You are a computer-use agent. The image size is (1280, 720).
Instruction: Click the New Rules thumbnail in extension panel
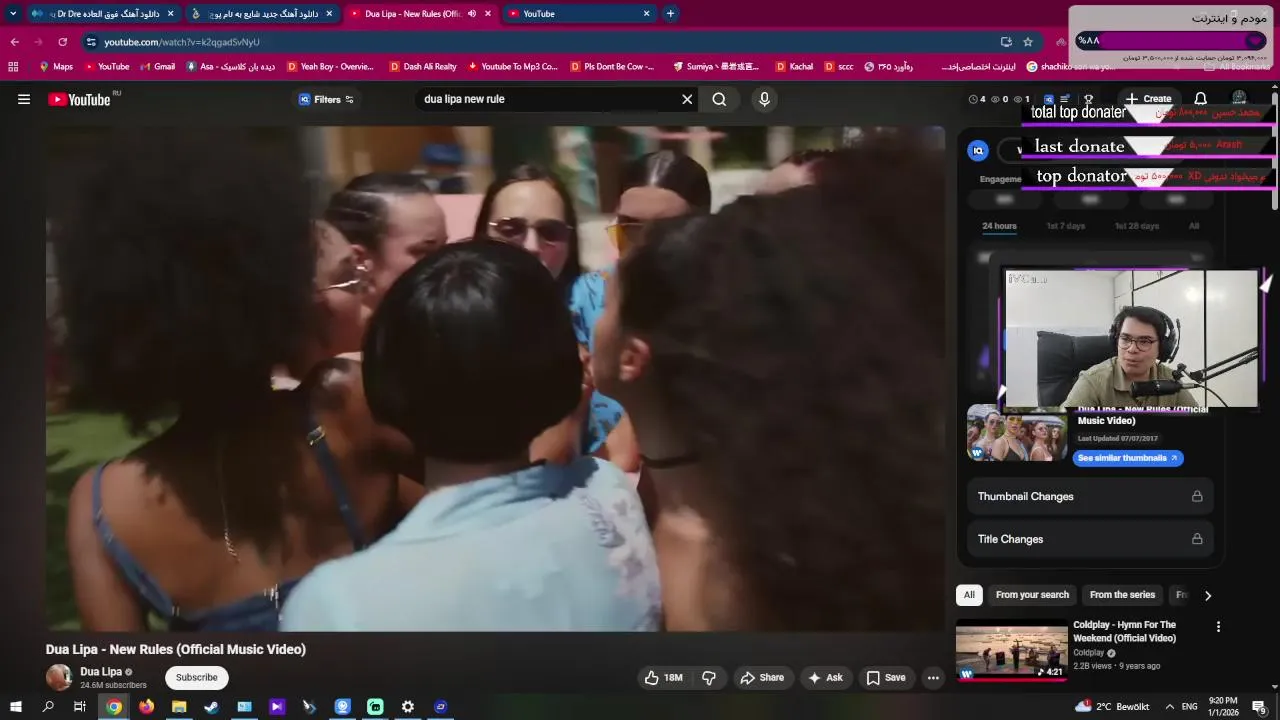click(1016, 433)
